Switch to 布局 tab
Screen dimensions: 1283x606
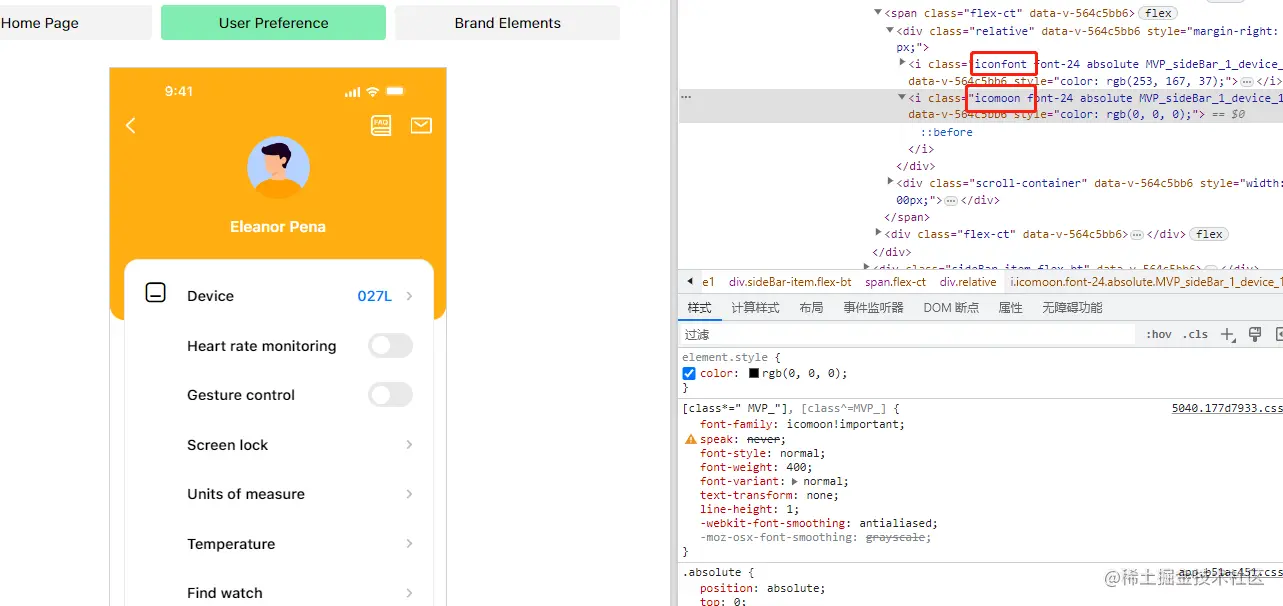coord(811,308)
